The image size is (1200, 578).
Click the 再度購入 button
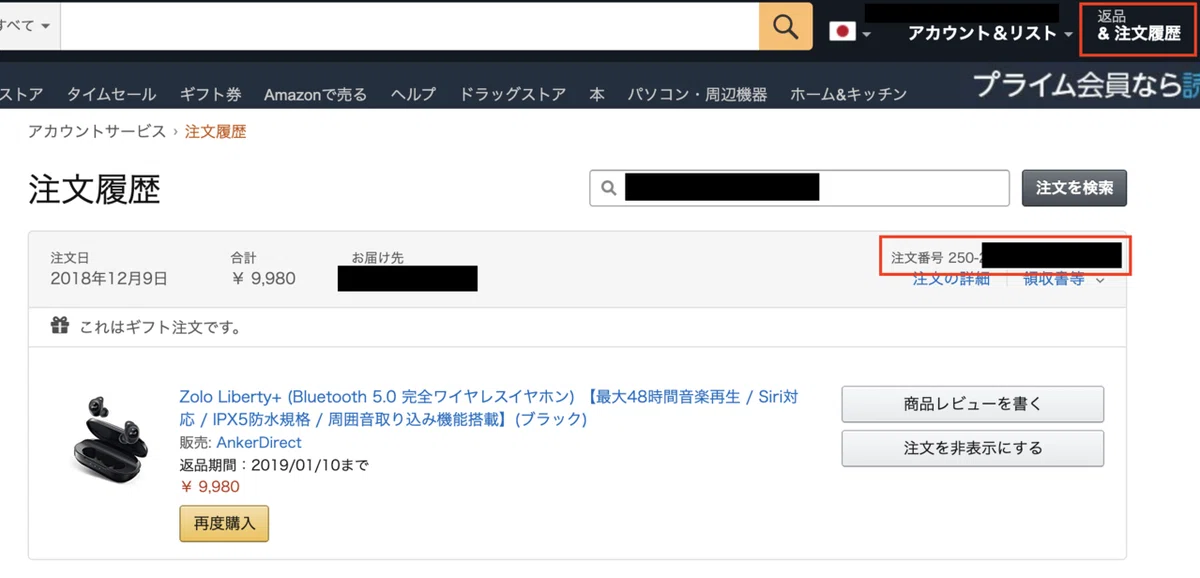click(x=224, y=523)
